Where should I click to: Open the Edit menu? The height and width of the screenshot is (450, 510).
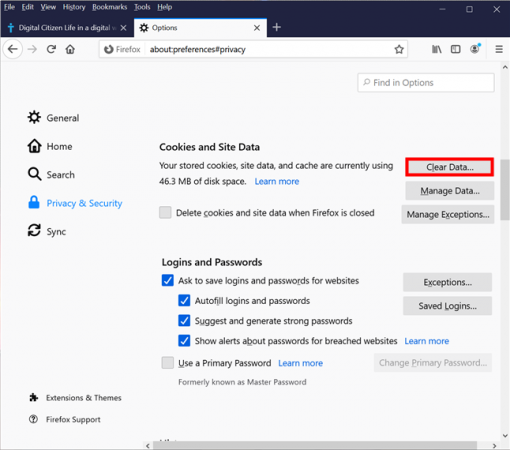(28, 7)
